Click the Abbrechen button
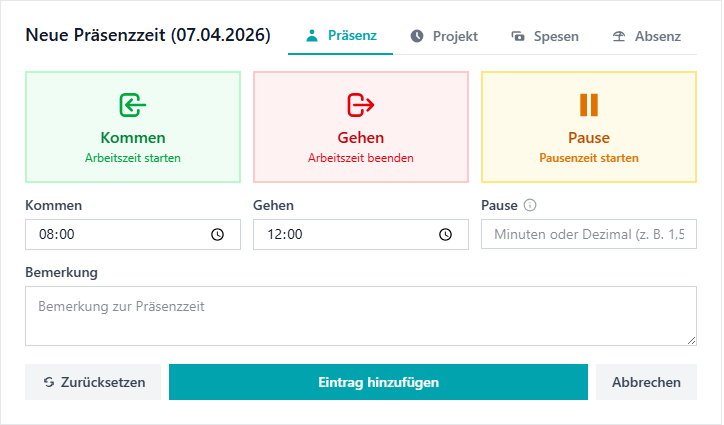The height and width of the screenshot is (425, 724). coord(646,382)
